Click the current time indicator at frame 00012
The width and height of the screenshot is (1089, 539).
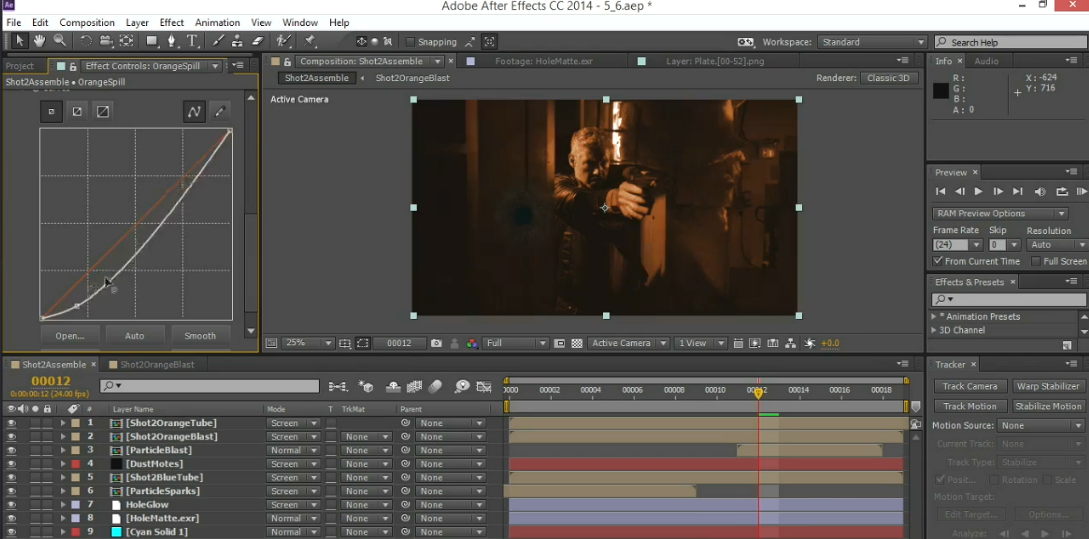coord(758,392)
